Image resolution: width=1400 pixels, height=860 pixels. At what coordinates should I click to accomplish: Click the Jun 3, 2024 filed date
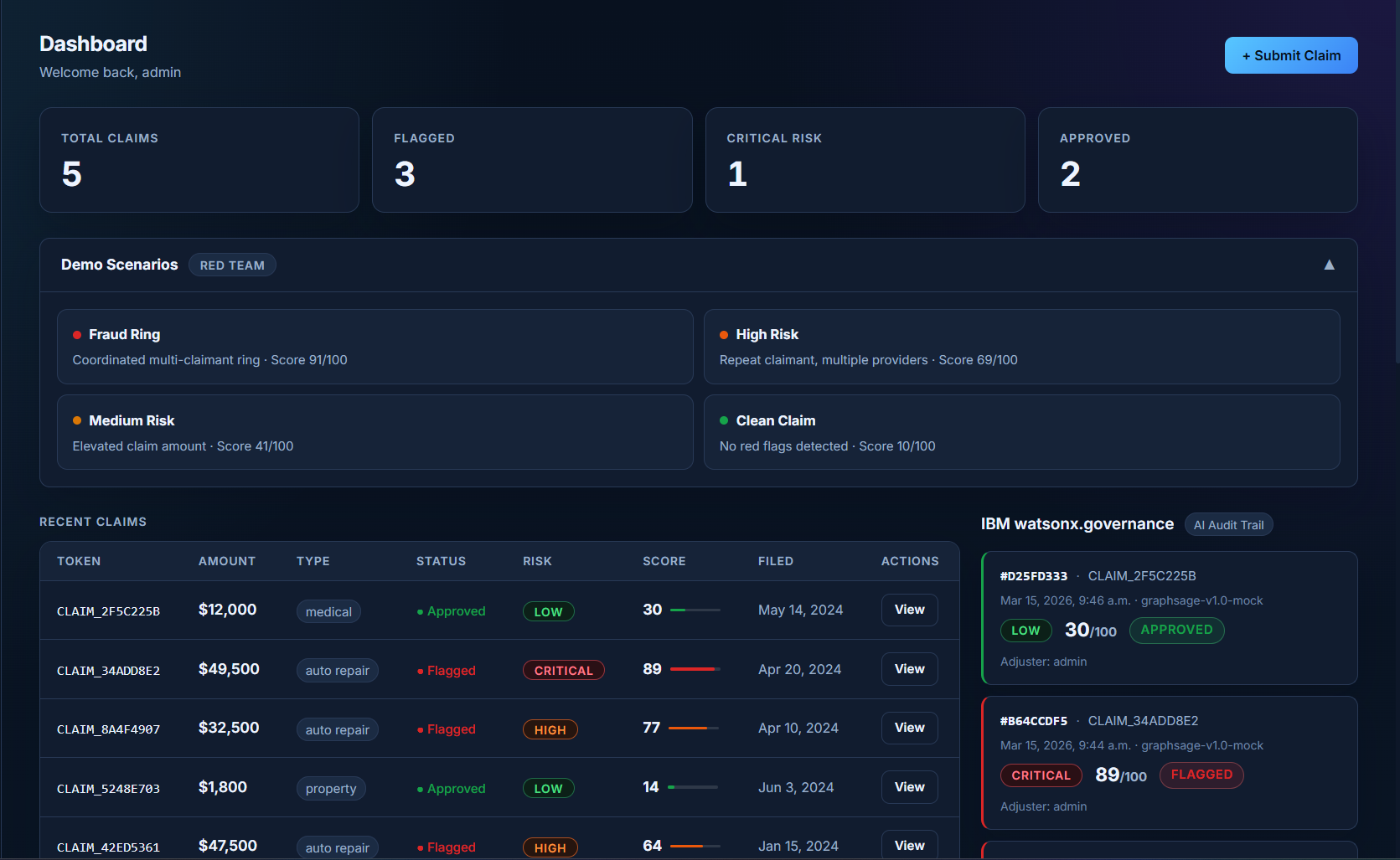tap(796, 787)
